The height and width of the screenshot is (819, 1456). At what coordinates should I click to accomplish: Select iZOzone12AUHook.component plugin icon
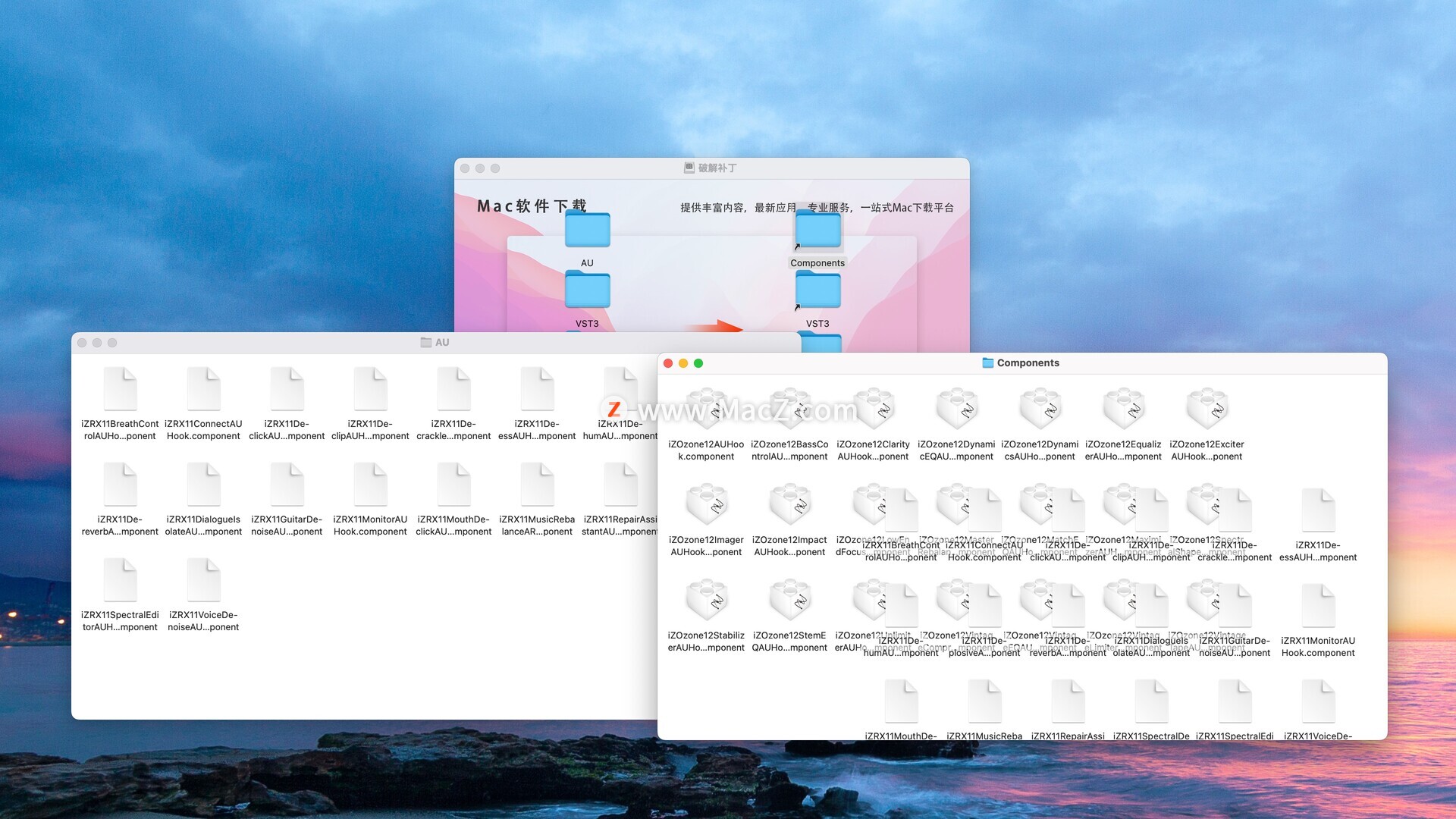point(706,409)
